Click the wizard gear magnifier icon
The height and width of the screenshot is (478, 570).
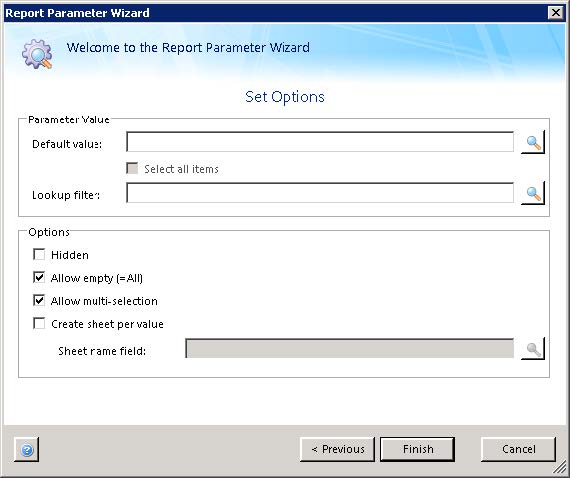(37, 55)
